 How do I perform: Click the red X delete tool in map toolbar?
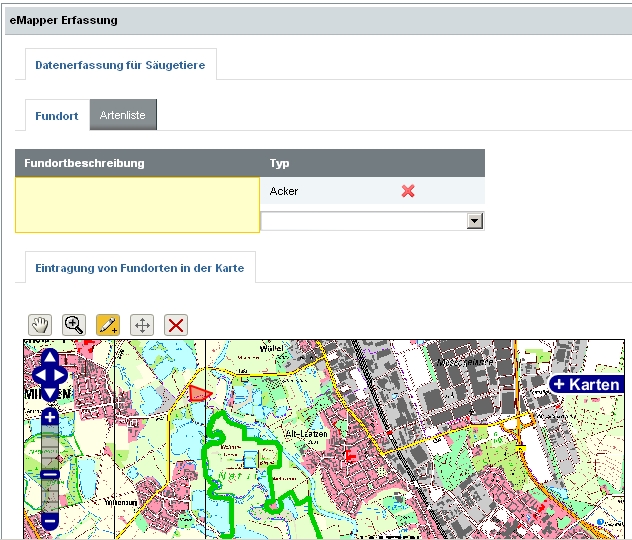tap(176, 324)
